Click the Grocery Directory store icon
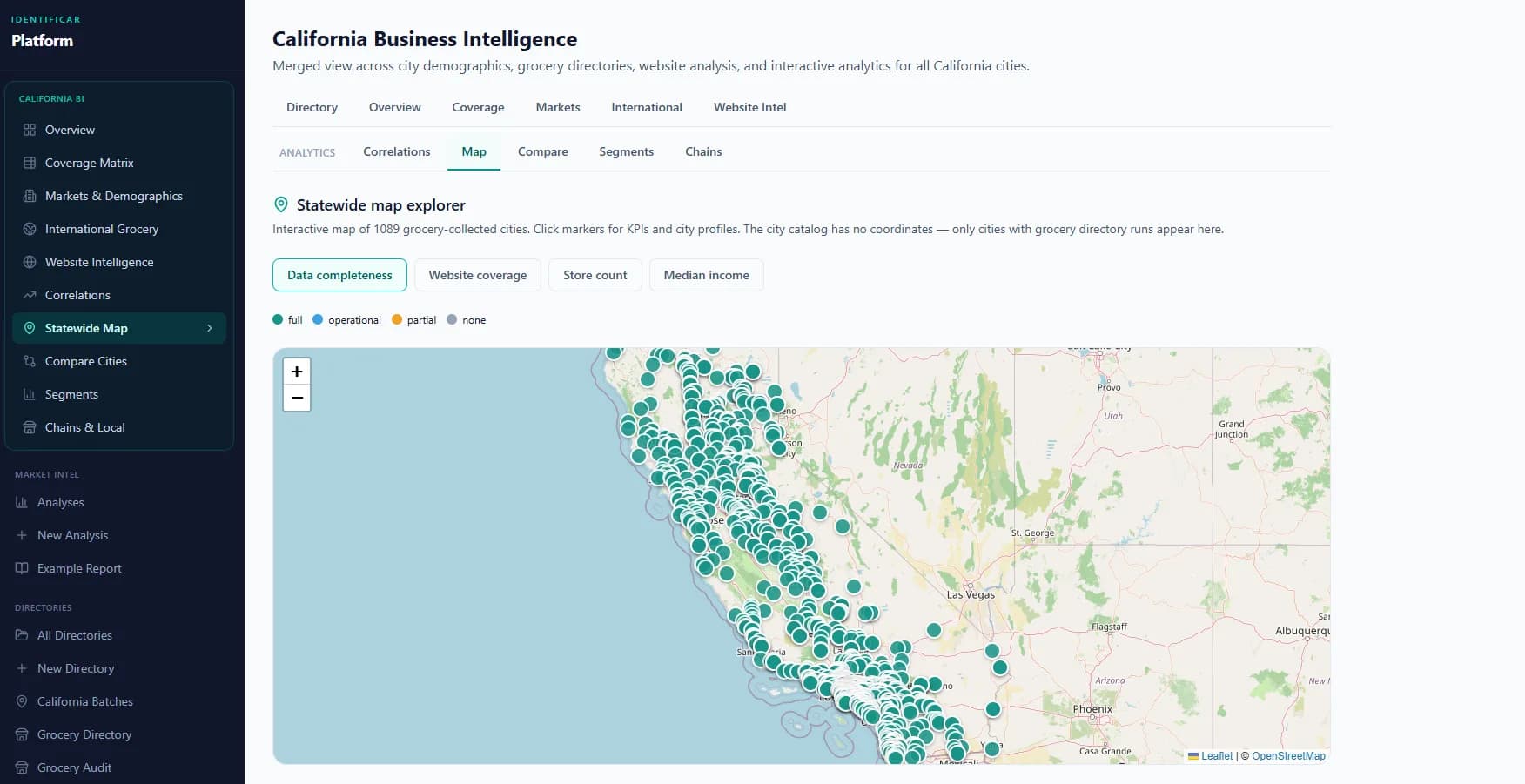1525x784 pixels. (x=22, y=734)
